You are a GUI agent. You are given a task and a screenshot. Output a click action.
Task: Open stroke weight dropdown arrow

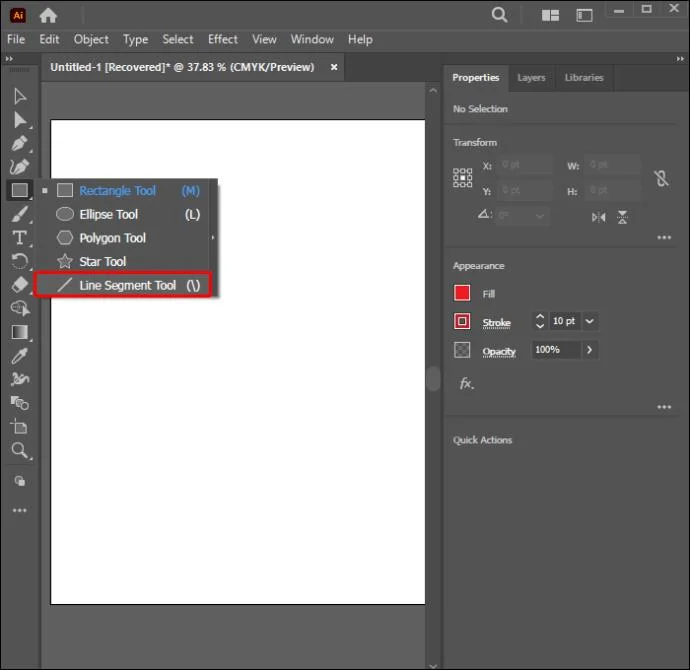pos(590,321)
